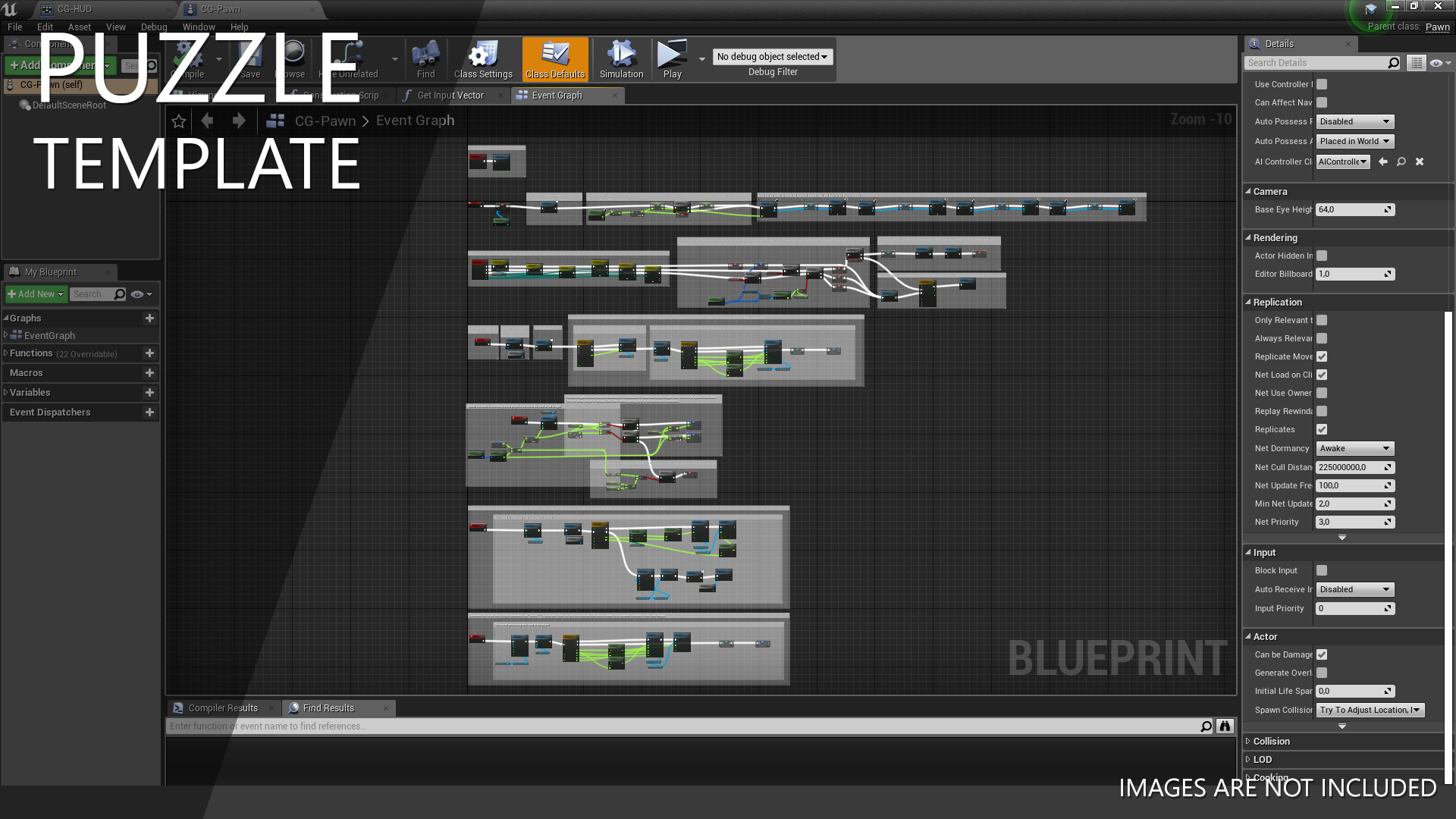Select the Event Graph tab

coord(557,95)
